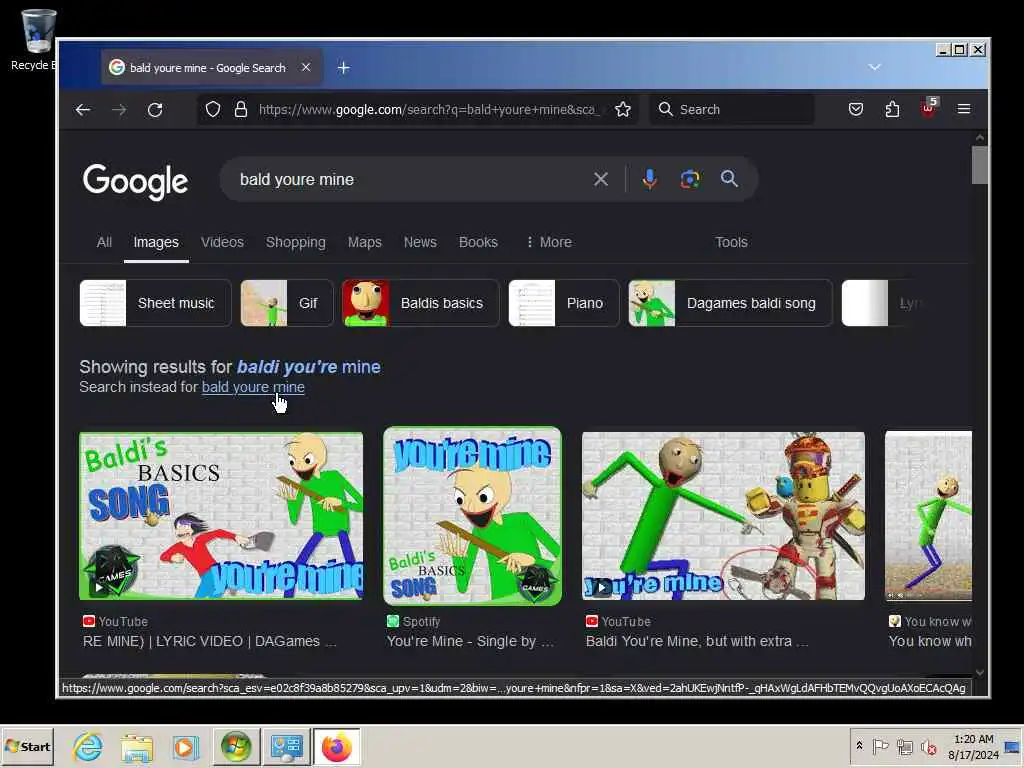Open Baldi You're Mine, but with extra title

(x=697, y=641)
